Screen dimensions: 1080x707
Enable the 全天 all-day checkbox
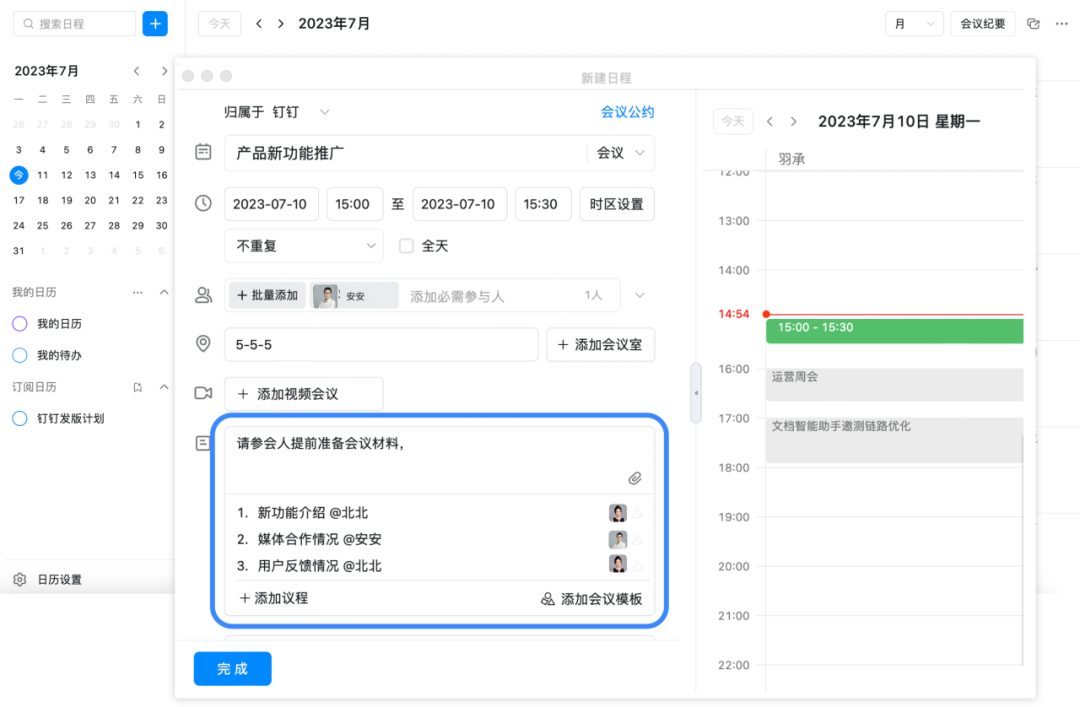coord(406,245)
